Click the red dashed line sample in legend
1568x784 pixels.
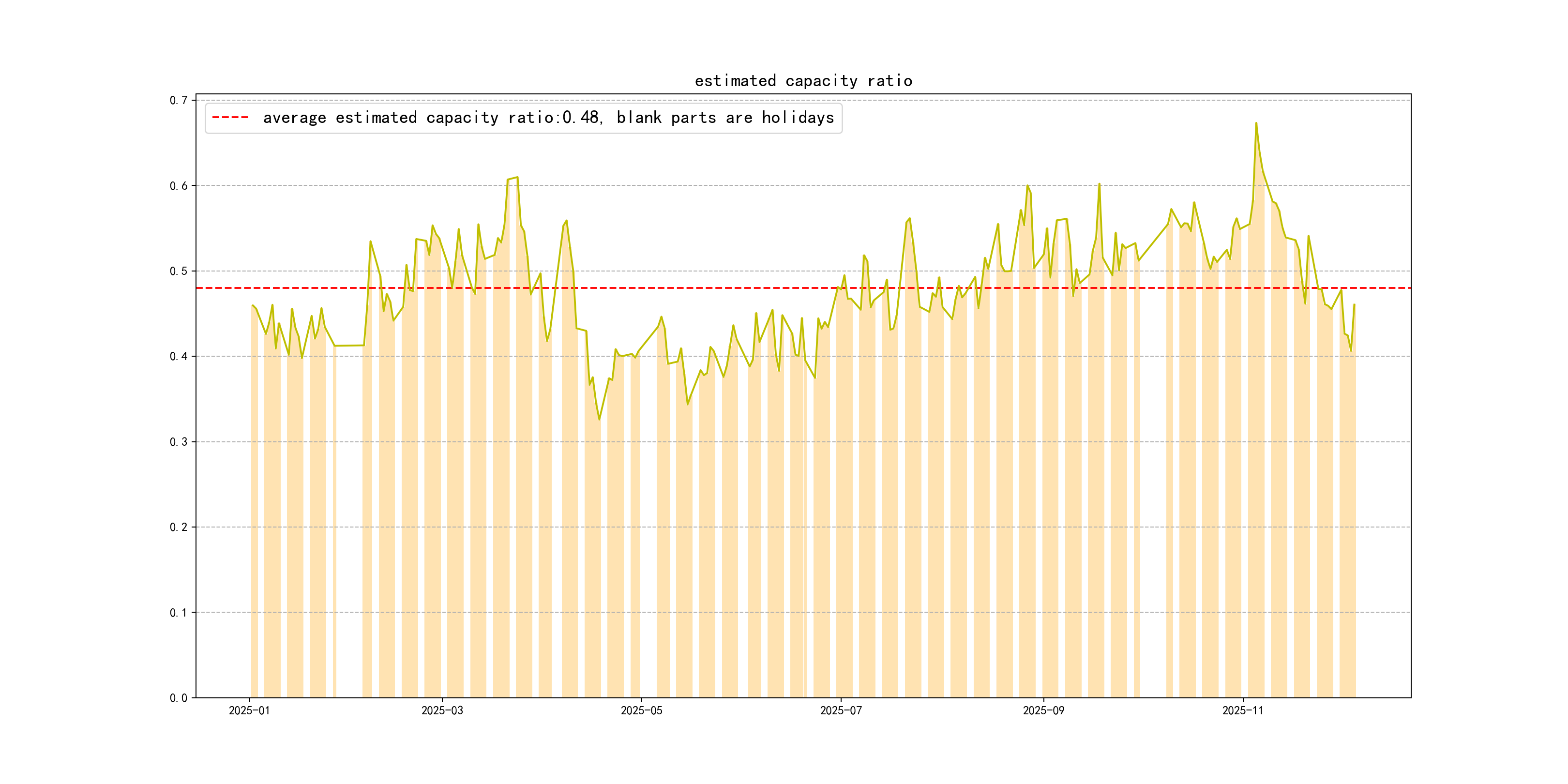pos(230,118)
